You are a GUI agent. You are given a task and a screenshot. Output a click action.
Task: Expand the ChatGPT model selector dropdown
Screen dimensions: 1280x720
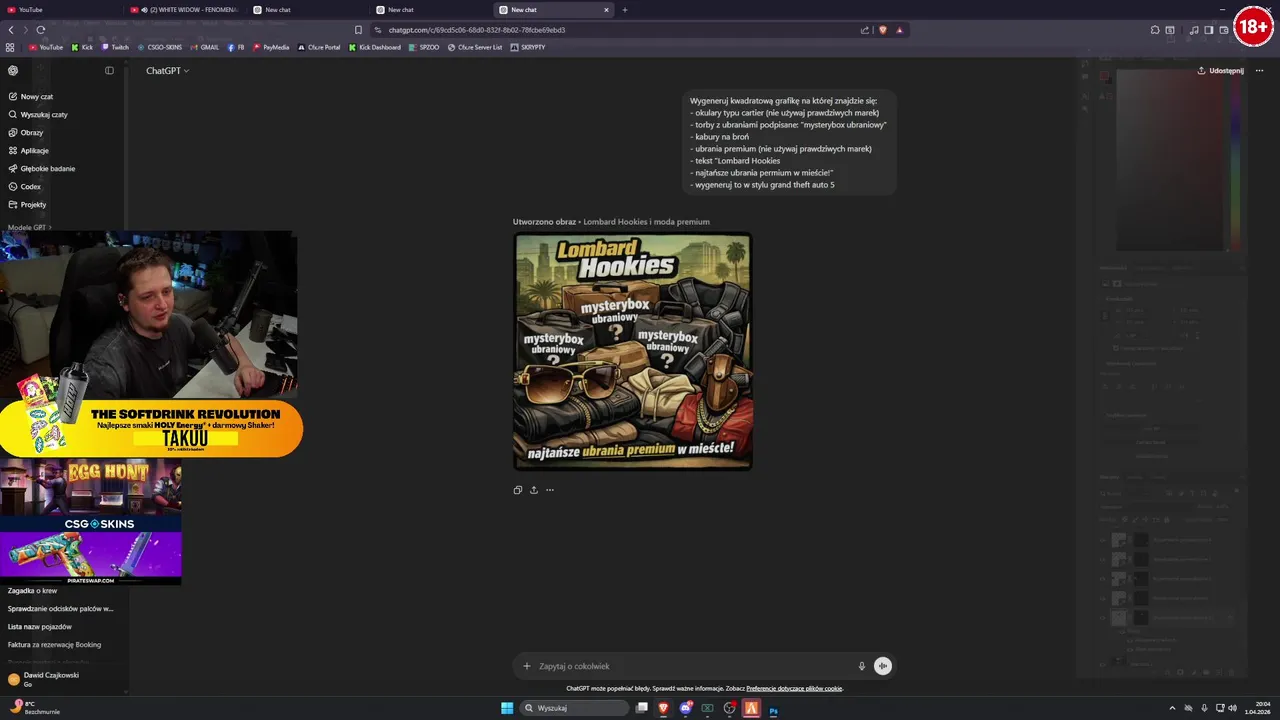(x=167, y=71)
